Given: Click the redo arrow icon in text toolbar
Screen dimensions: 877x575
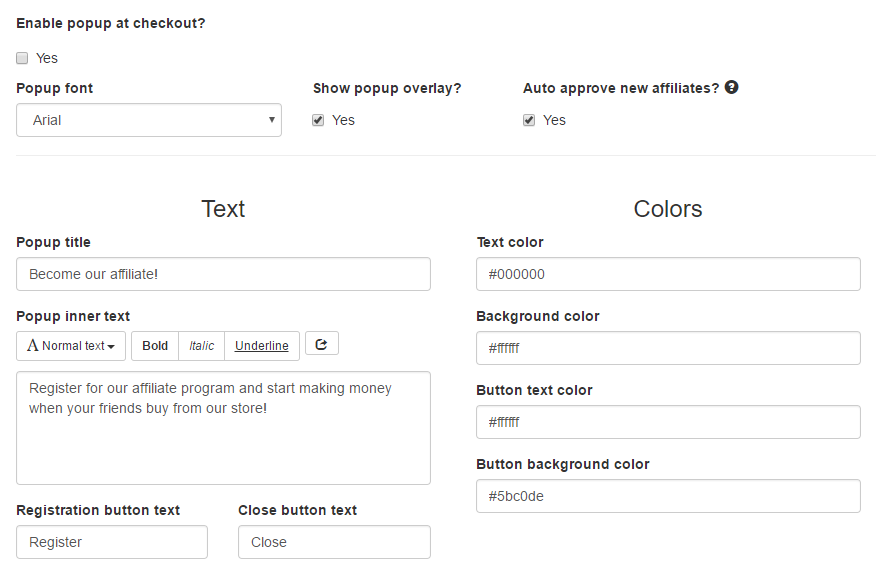Looking at the screenshot, I should [x=322, y=344].
